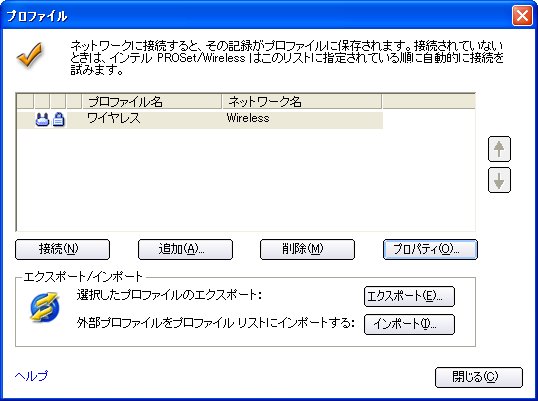The image size is (538, 401).
Task: Sort by ネットワーク名 column header
Action: (302, 102)
